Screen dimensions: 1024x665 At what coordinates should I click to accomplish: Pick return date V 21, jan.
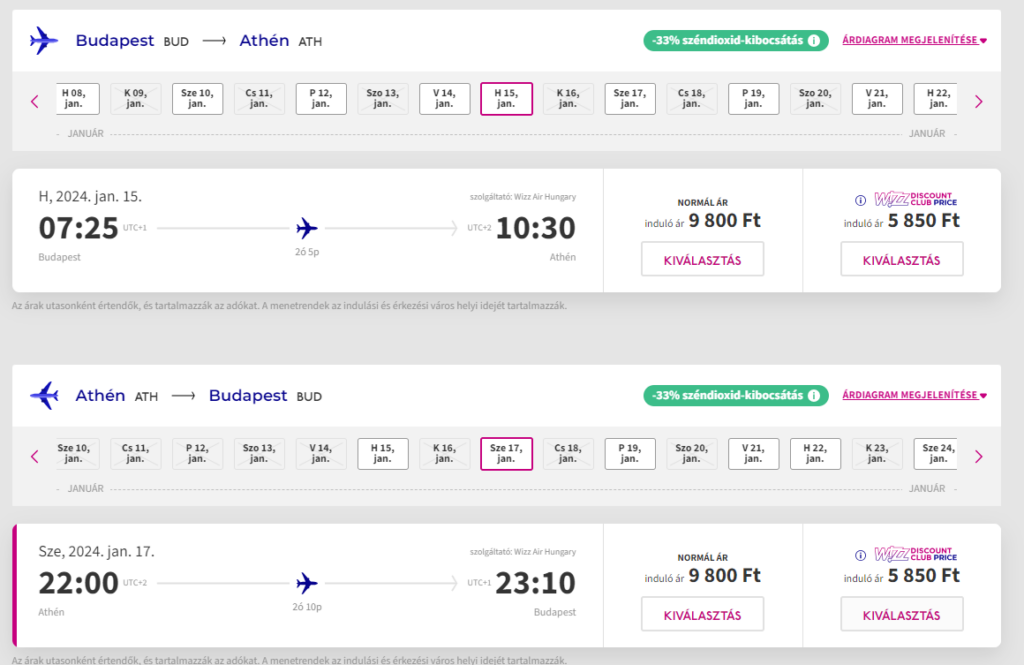[753, 453]
